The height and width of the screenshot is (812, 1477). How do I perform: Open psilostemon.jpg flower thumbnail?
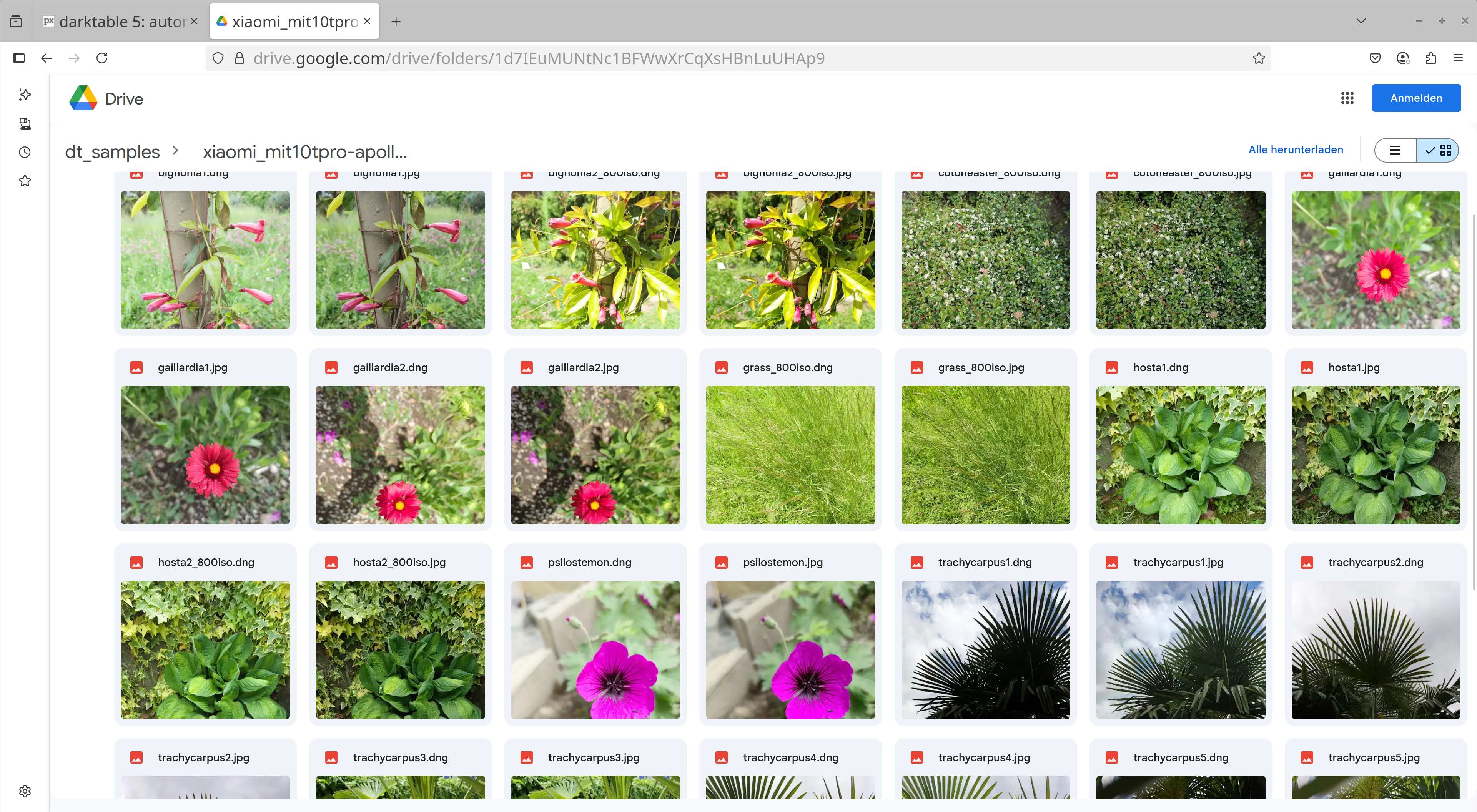(x=791, y=650)
